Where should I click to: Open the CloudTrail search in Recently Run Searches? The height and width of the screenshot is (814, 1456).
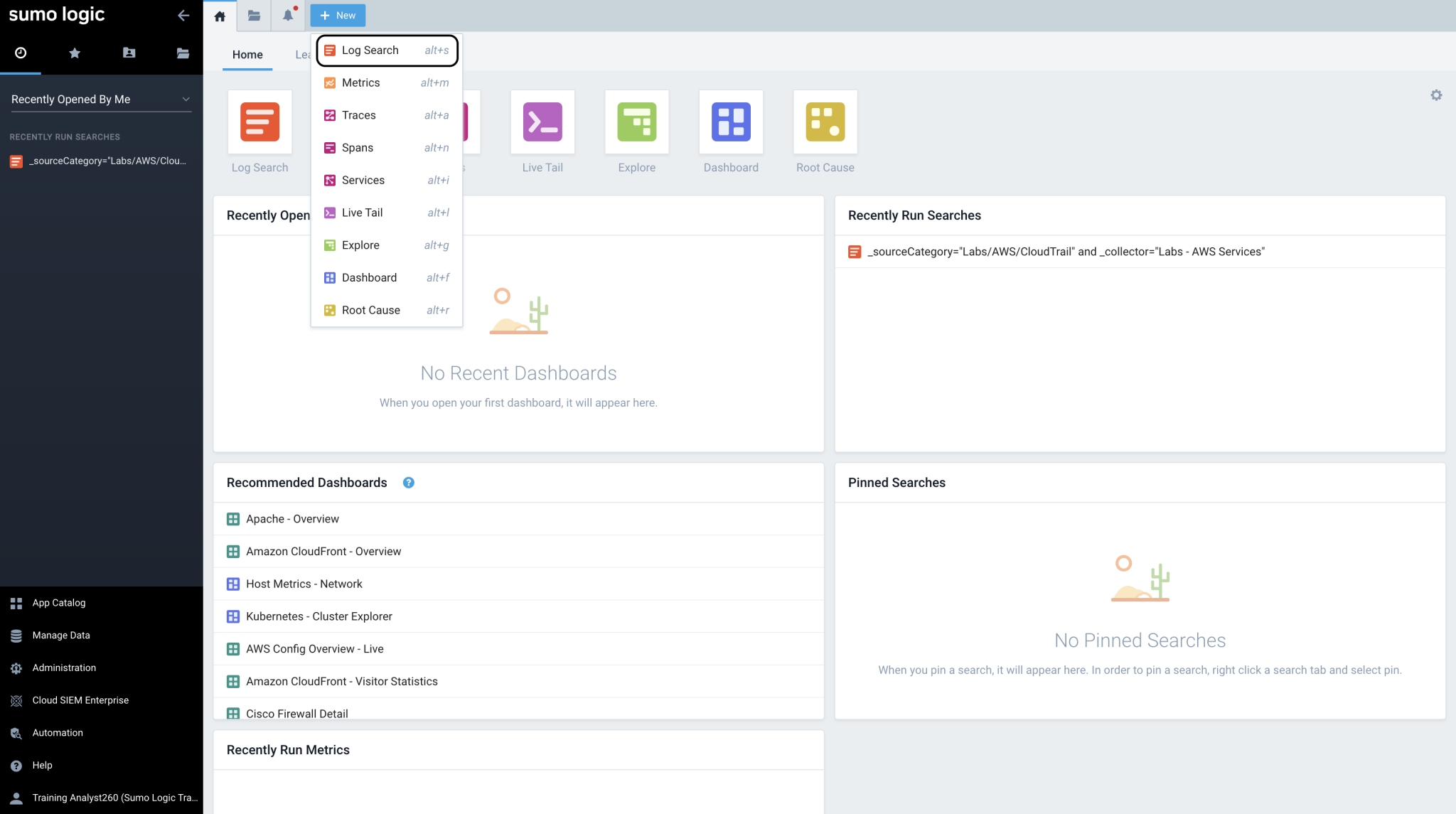point(1140,252)
